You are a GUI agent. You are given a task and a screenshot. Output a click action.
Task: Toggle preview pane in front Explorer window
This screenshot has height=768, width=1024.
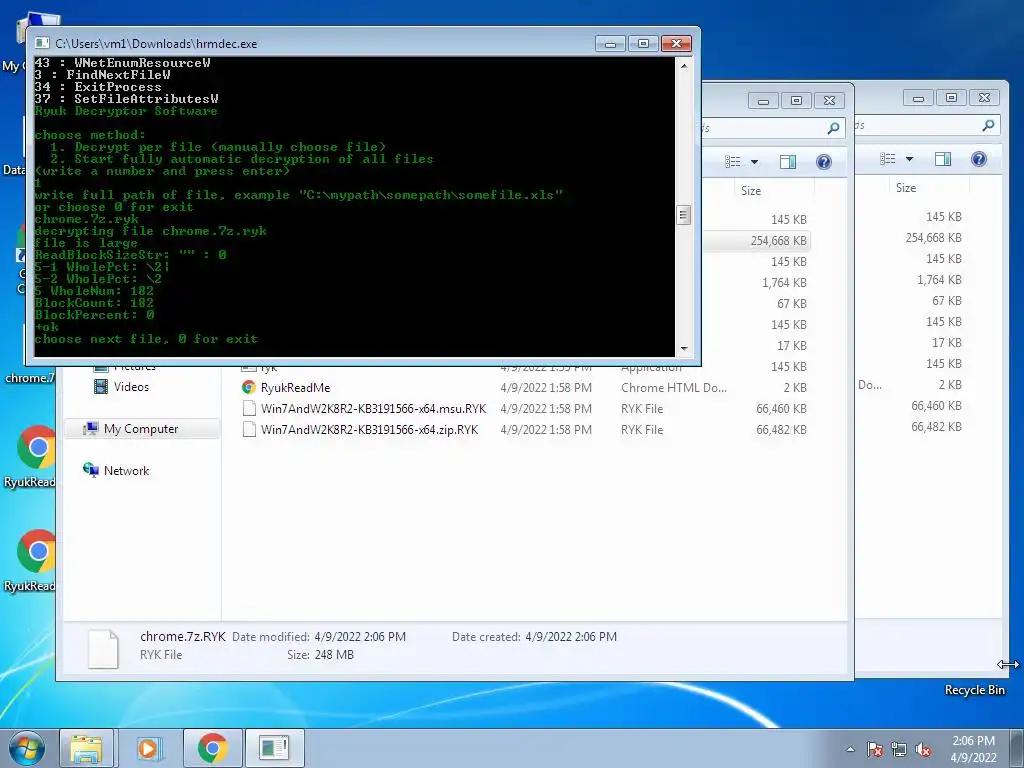[x=788, y=161]
